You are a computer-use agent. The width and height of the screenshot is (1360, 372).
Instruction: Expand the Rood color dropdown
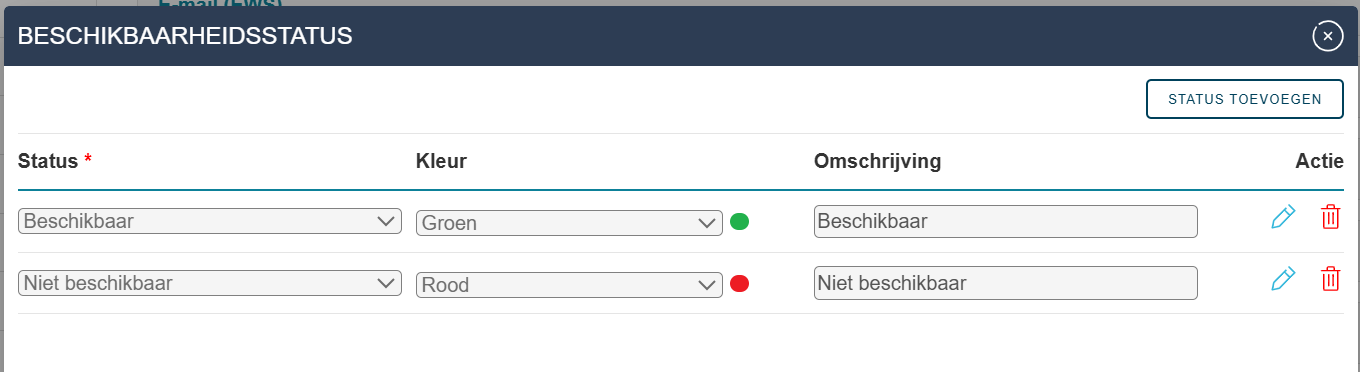pos(569,285)
